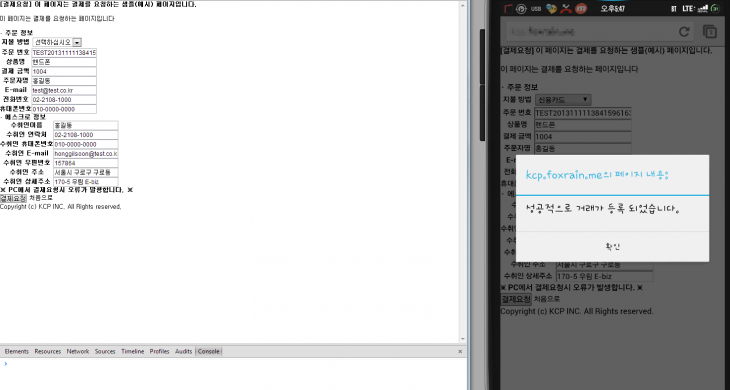
Task: Open the Sources tab in DevTools
Action: (105, 351)
